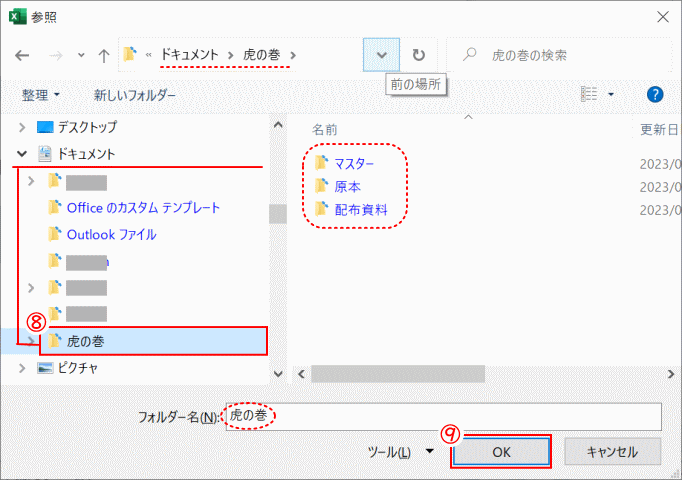
Task: Select 虎の巻 folder in the tree
Action: (86, 341)
